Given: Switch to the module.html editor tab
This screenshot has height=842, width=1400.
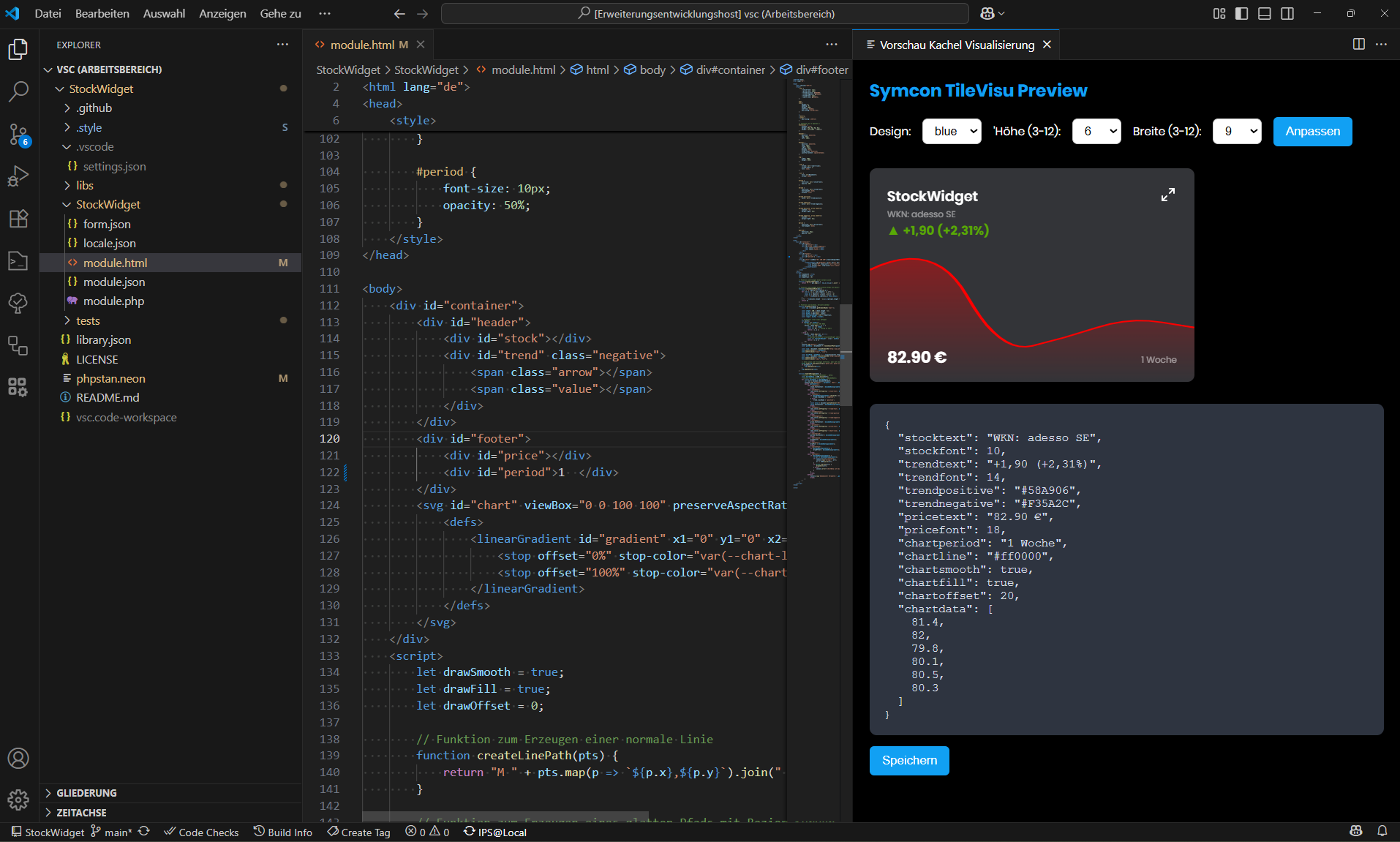Looking at the screenshot, I should tap(362, 45).
